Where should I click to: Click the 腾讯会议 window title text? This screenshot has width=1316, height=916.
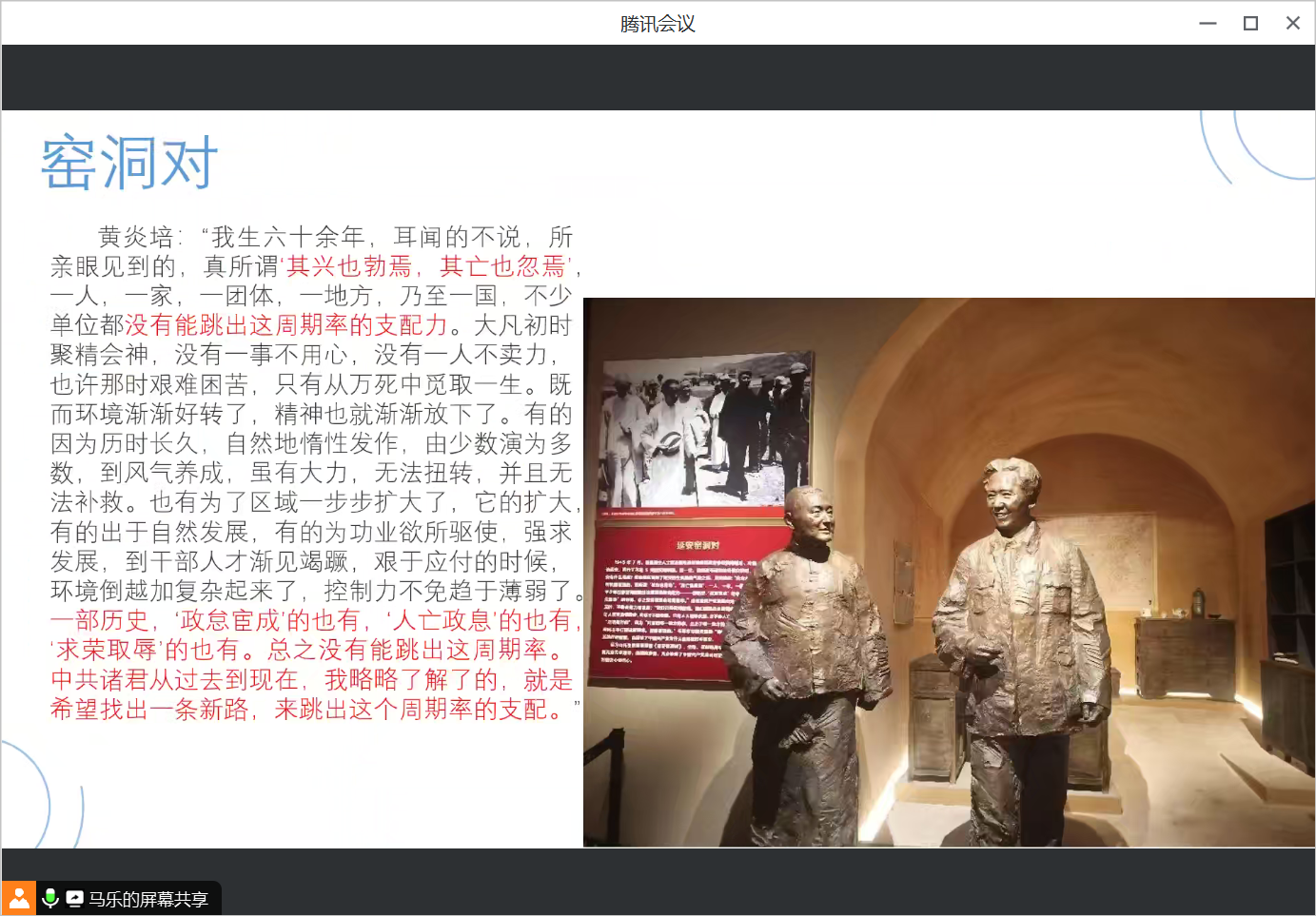[658, 24]
